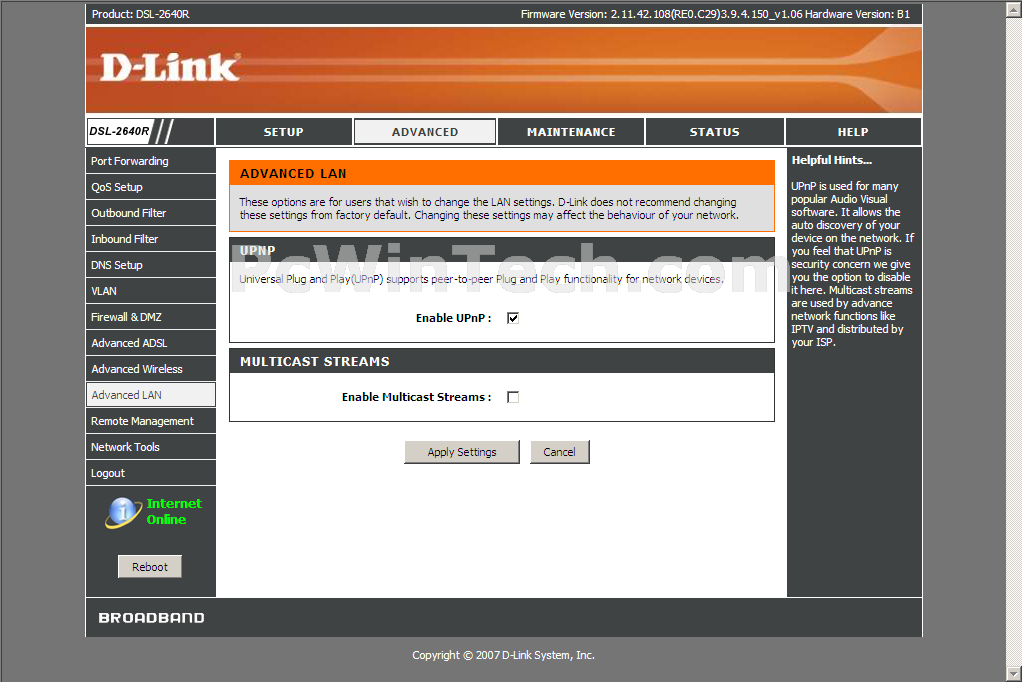1022x682 pixels.
Task: Click the Copyright 2007 D-Link footer text
Action: click(x=503, y=655)
